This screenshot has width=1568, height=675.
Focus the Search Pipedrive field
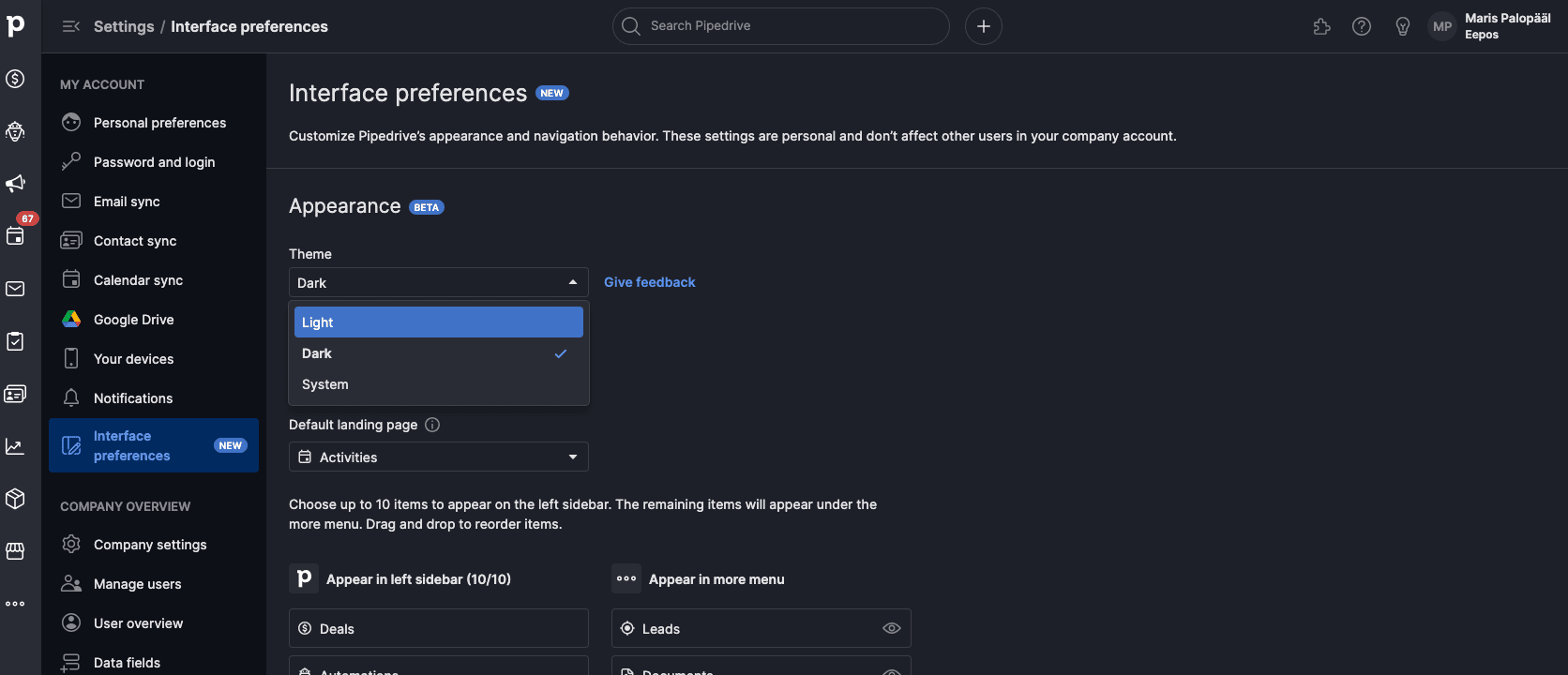pos(781,26)
